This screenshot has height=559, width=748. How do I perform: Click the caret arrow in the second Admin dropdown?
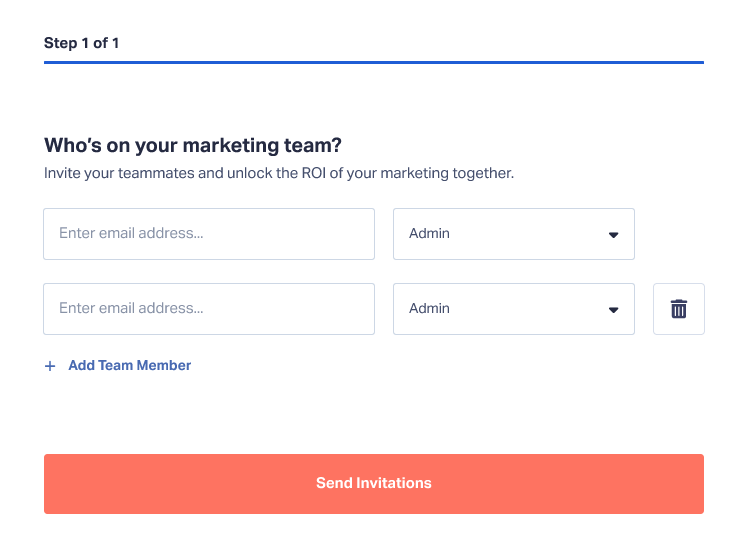[x=613, y=310]
